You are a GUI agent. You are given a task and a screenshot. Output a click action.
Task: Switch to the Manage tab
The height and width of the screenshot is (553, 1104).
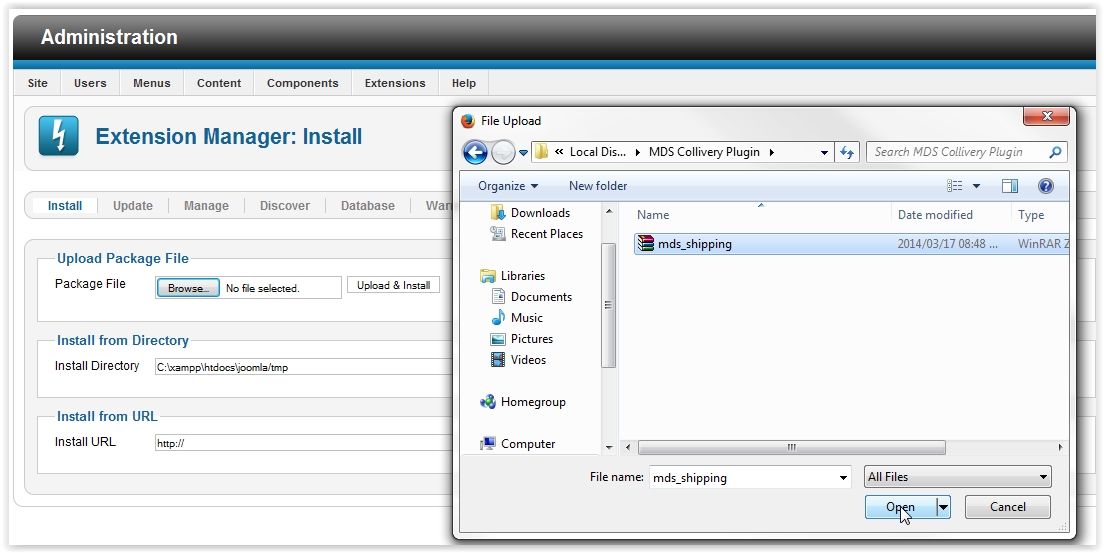click(206, 206)
